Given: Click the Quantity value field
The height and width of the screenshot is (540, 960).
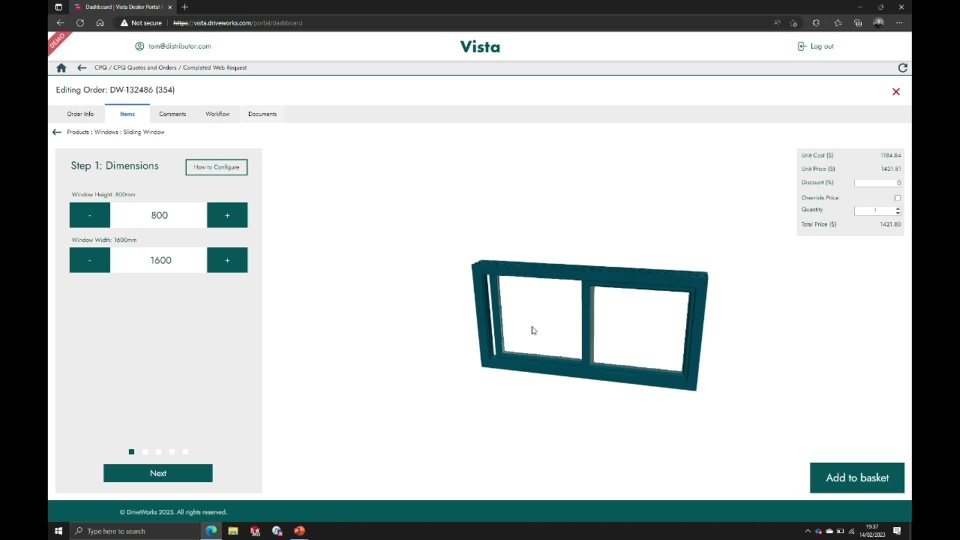Looking at the screenshot, I should coord(874,211).
